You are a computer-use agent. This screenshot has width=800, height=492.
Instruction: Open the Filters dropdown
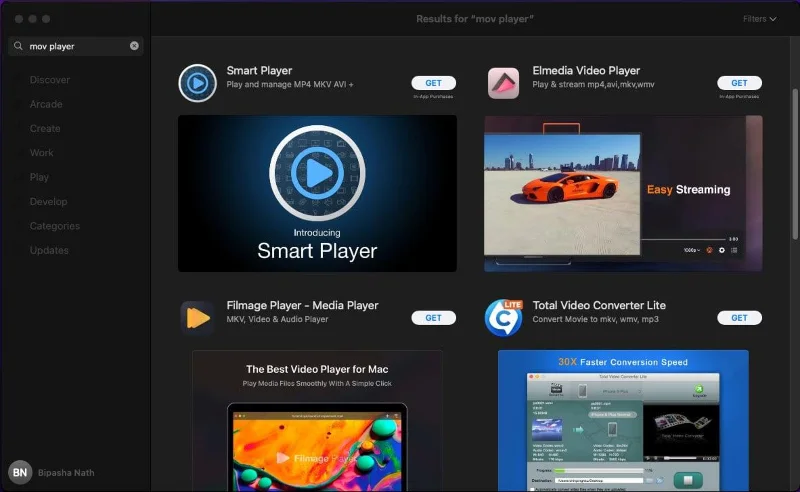click(760, 19)
